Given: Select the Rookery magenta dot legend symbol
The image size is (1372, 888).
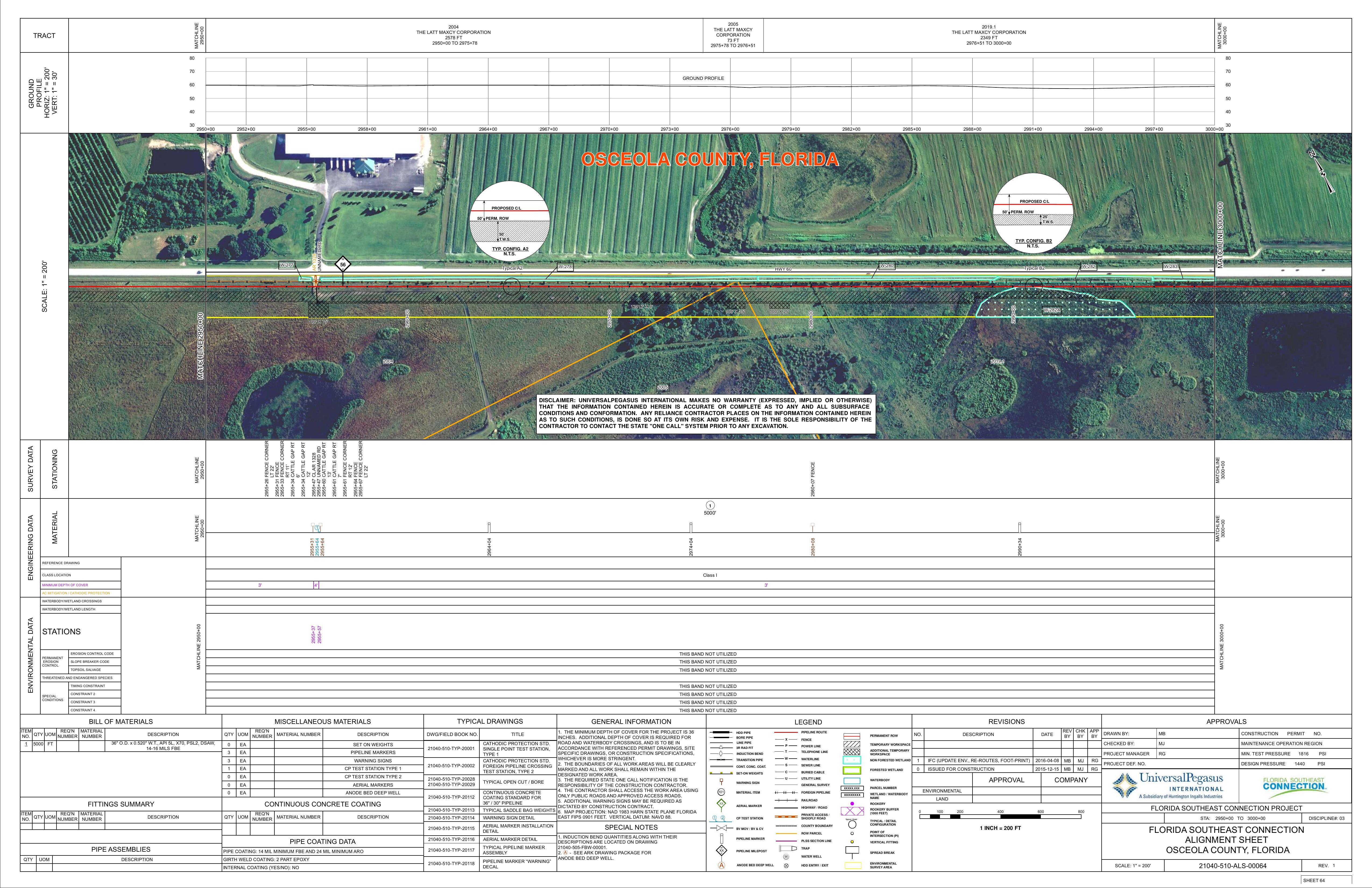Looking at the screenshot, I should pyautogui.click(x=852, y=803).
